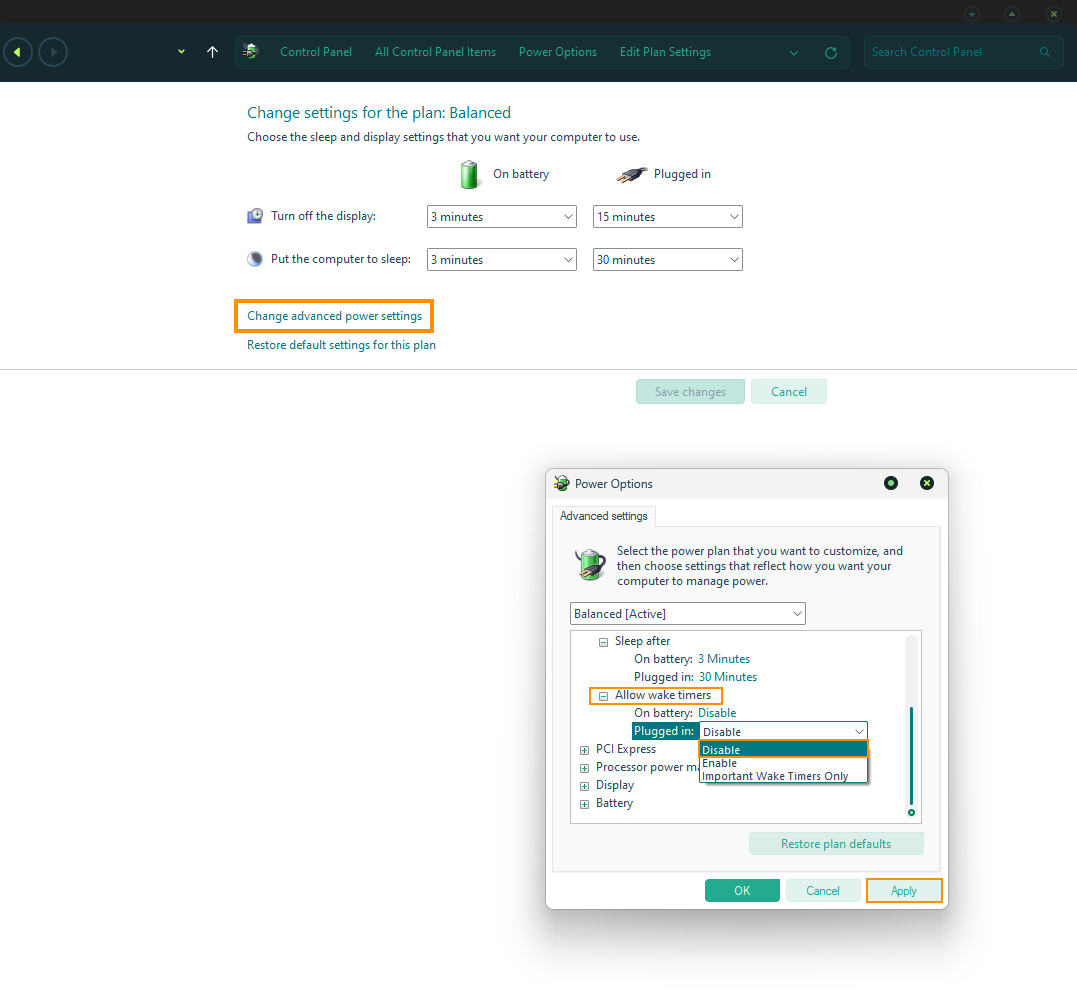Click the On battery 3 Minutes value
This screenshot has height=993, width=1077.
pyautogui.click(x=724, y=659)
